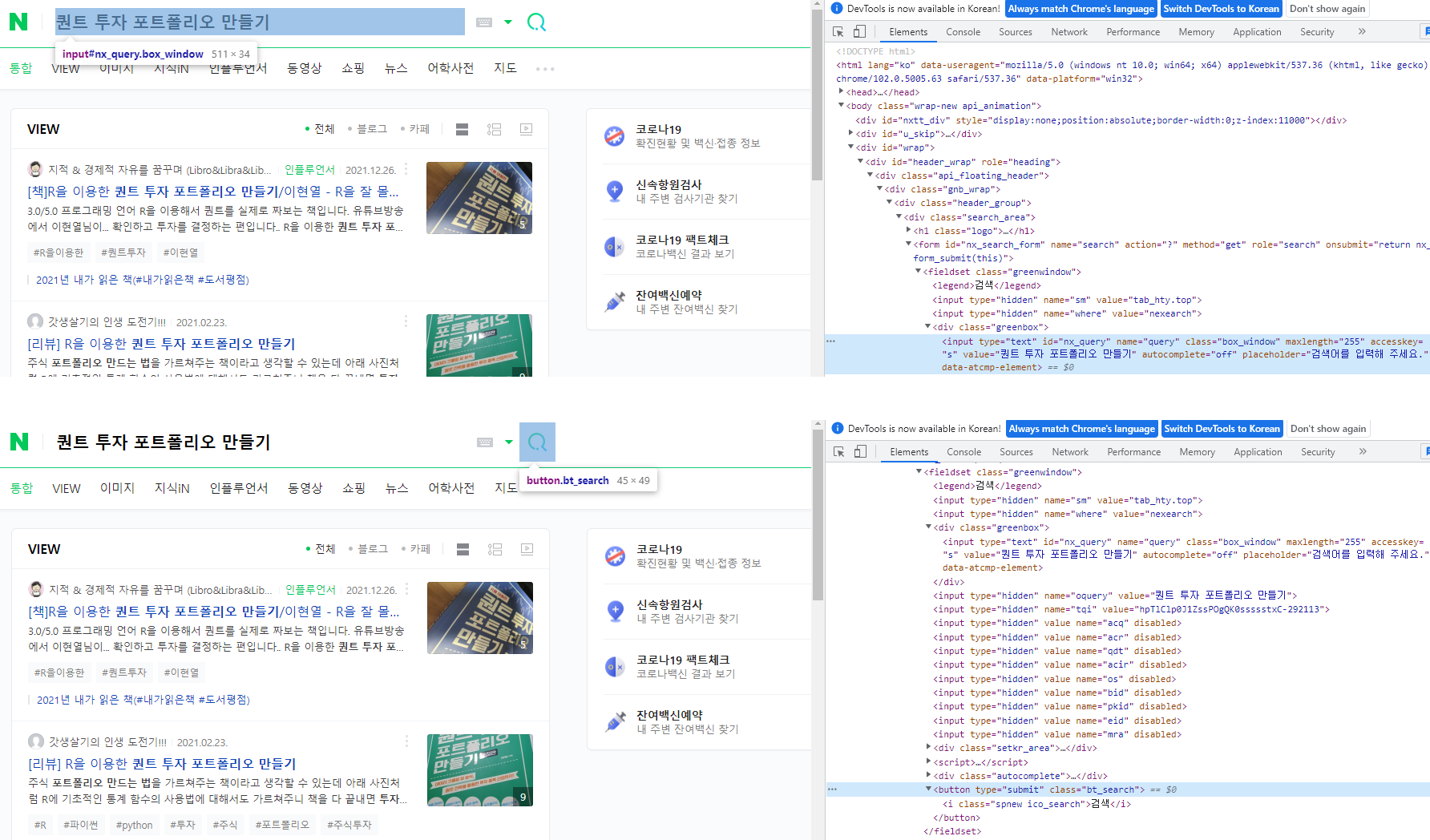Select the element inspector icon in the lower DevTools
This screenshot has height=840, width=1430.
839,452
